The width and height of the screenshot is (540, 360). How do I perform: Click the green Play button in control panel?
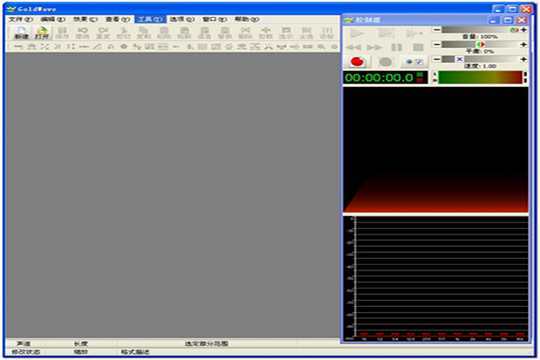click(x=357, y=33)
